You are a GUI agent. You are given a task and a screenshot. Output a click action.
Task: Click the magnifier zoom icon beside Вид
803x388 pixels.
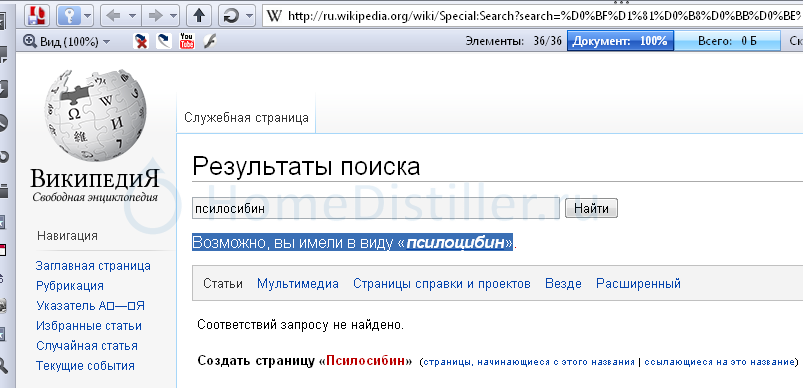click(30, 42)
